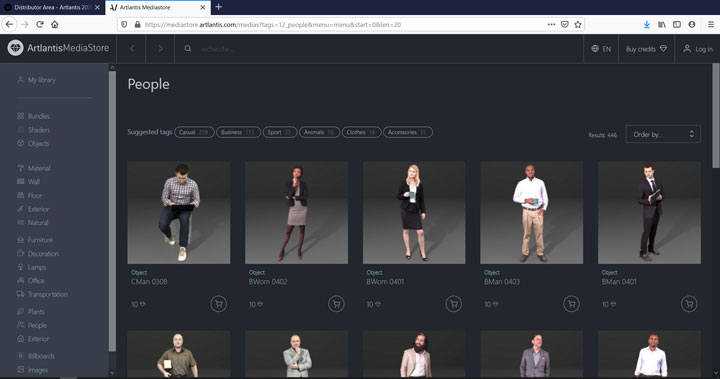Image resolution: width=720 pixels, height=379 pixels.
Task: Open Firefox library icon
Action: (x=662, y=24)
